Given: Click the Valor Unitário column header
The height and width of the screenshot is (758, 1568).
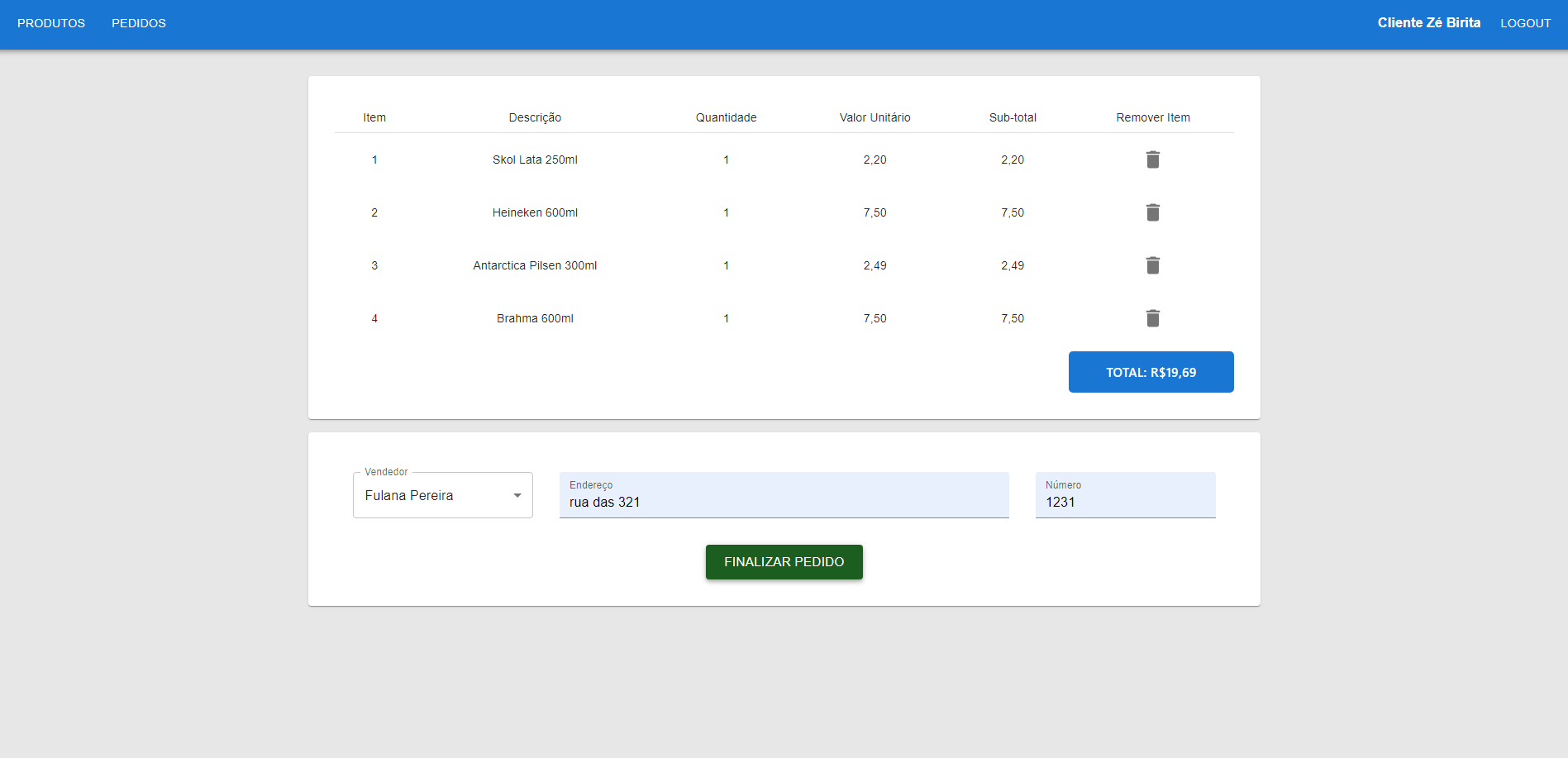Looking at the screenshot, I should click(875, 117).
